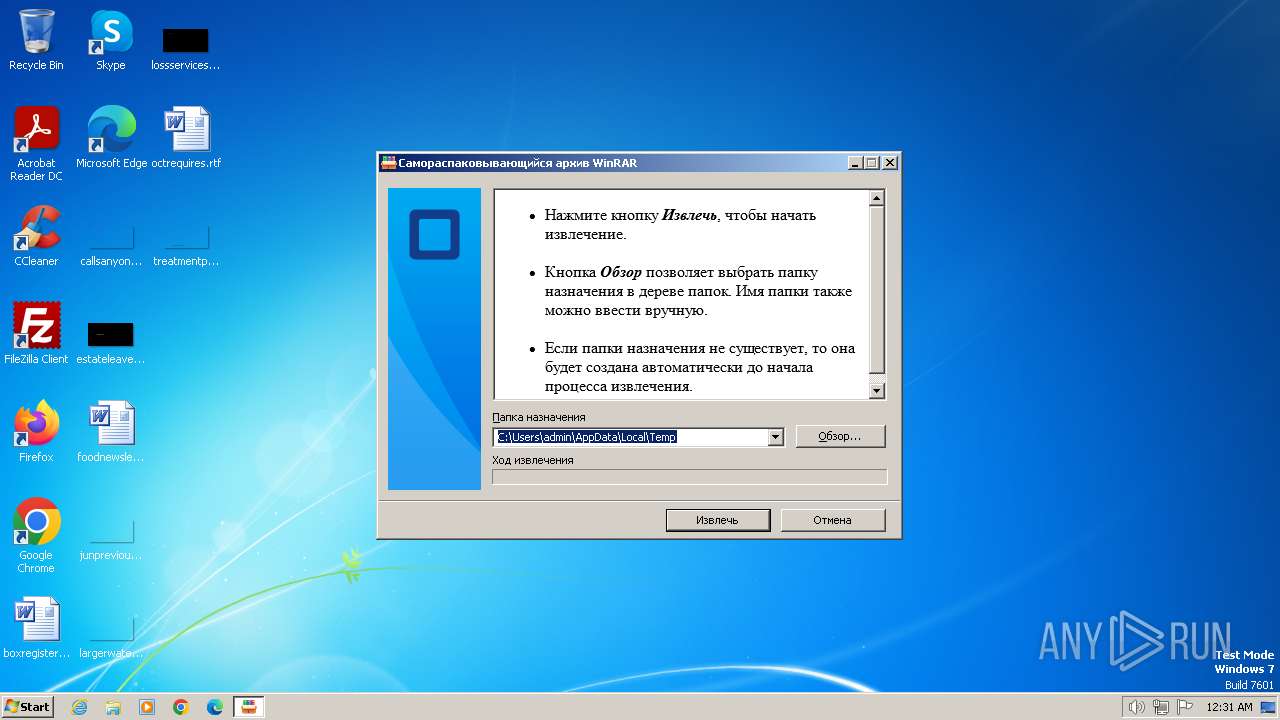Click the instructions scrollbar down arrow

877,391
